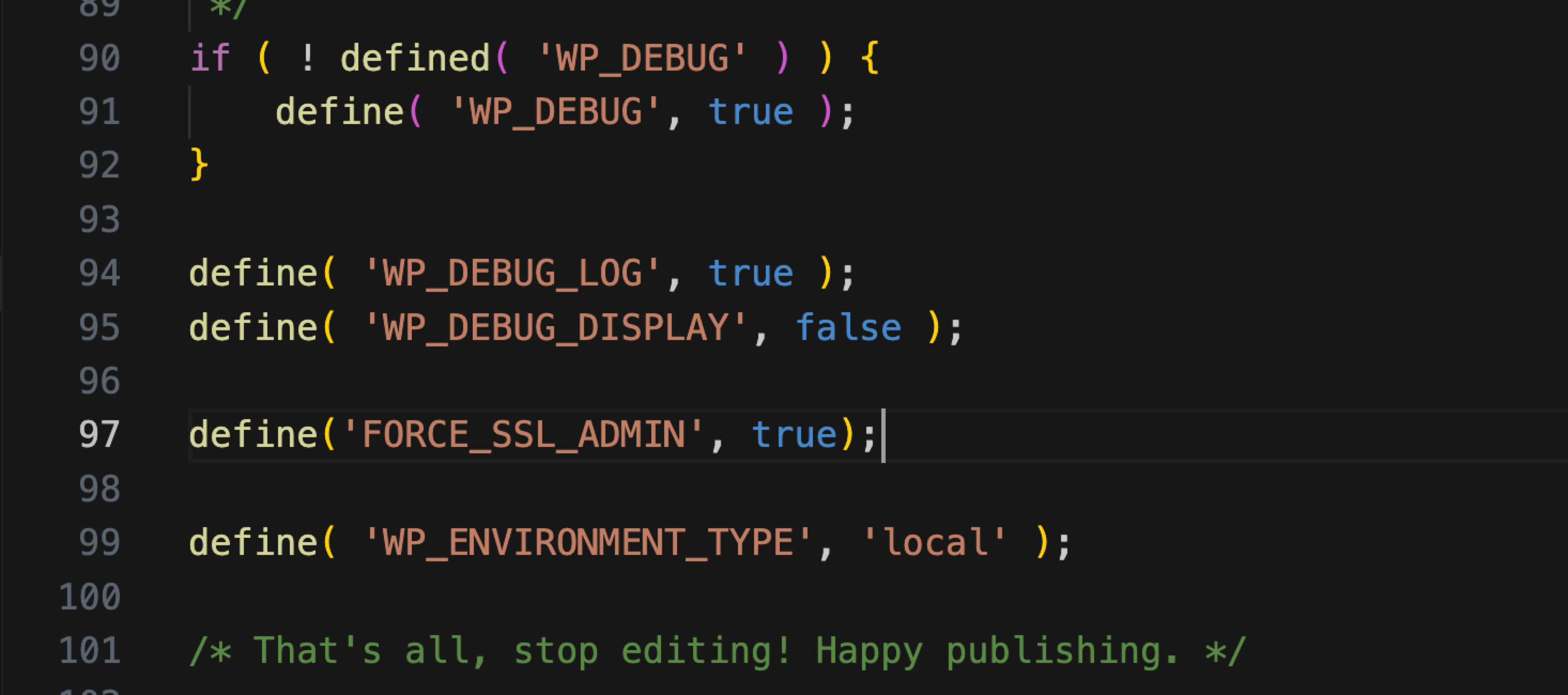Click line number 101 in the gutter
This screenshot has height=695, width=1568.
90,651
